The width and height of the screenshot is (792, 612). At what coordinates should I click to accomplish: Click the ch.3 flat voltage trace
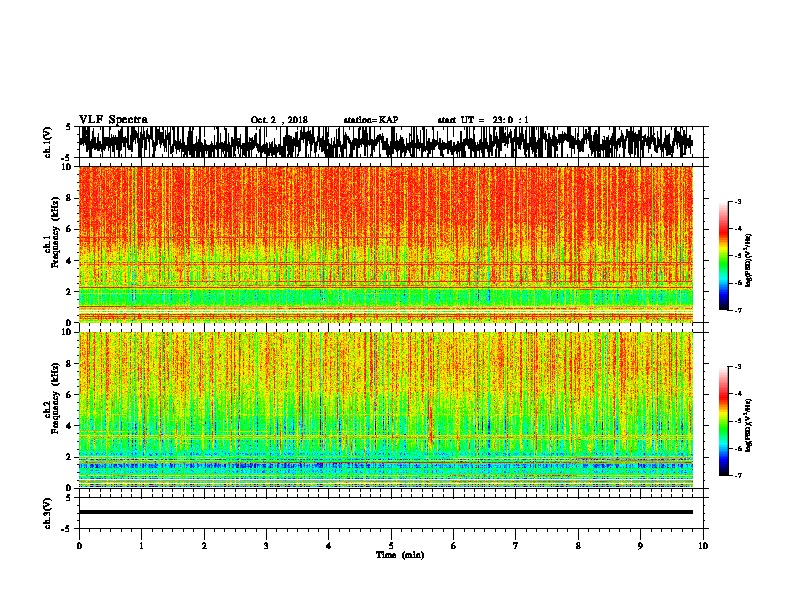(x=385, y=512)
